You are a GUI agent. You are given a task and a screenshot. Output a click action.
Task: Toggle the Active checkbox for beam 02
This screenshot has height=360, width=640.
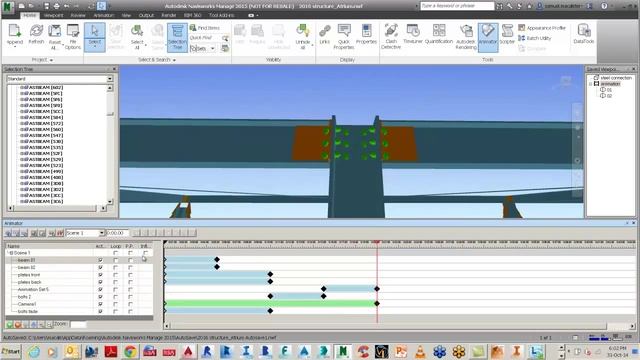[100, 267]
